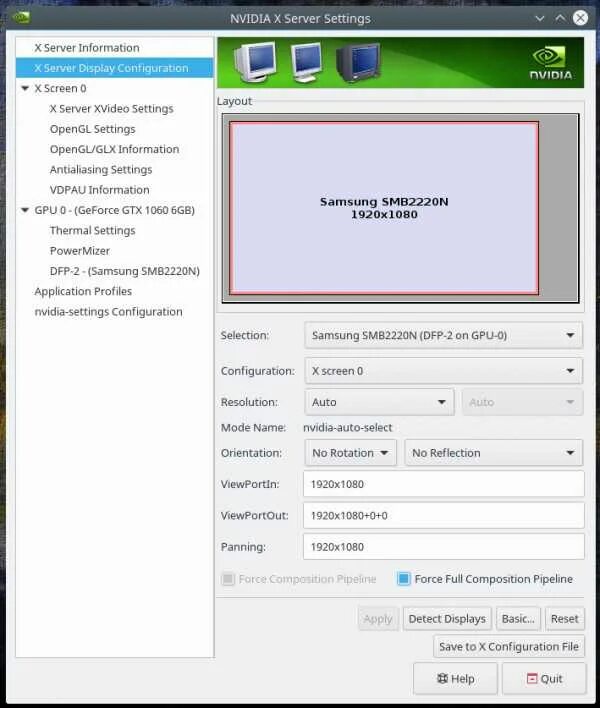Open Help panel
Image resolution: width=600 pixels, height=708 pixels.
(x=455, y=678)
